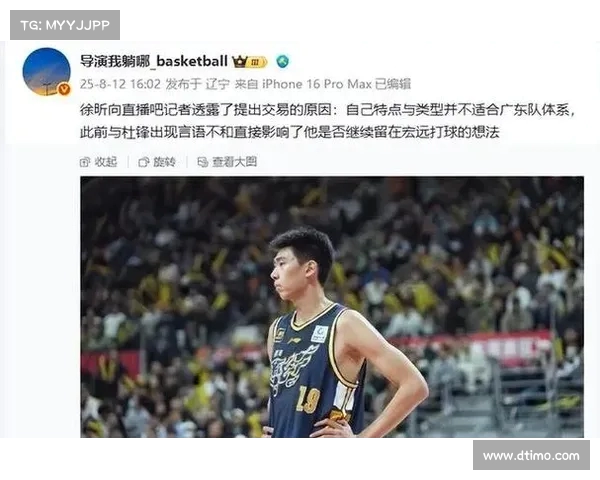Open full-size image via 查看大图 text

pyautogui.click(x=234, y=162)
